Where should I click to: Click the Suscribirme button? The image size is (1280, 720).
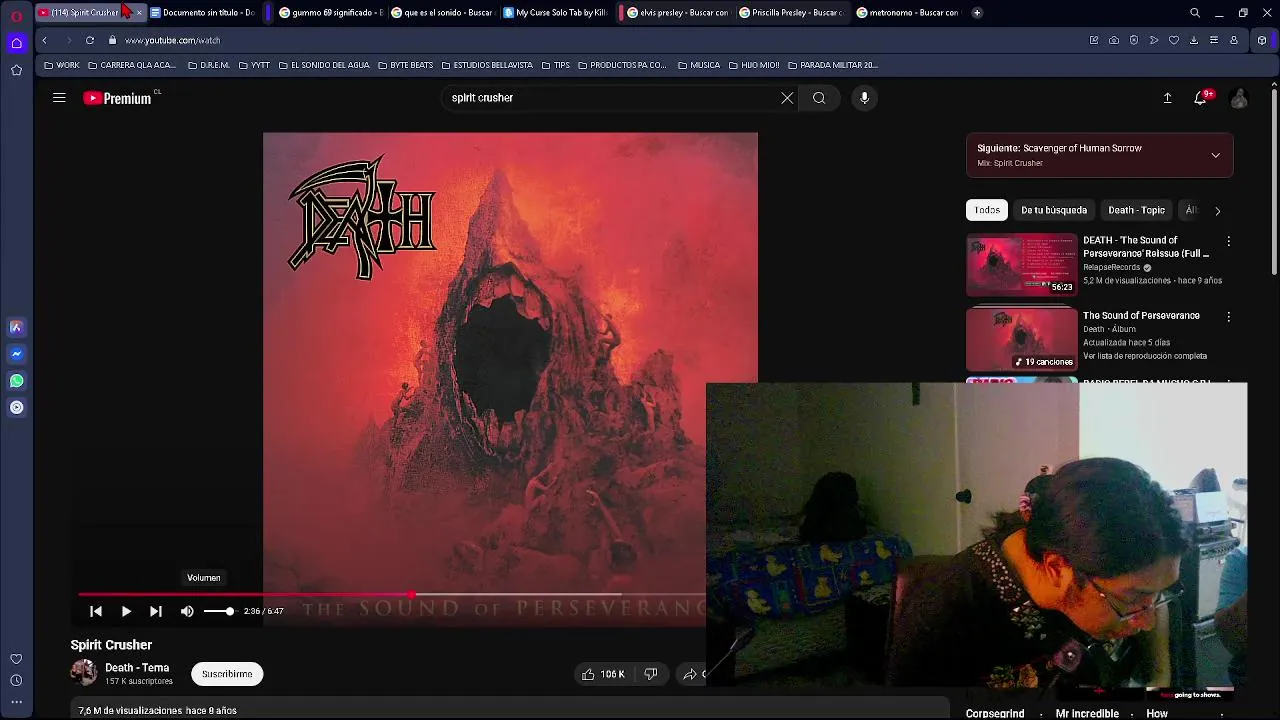pos(227,674)
